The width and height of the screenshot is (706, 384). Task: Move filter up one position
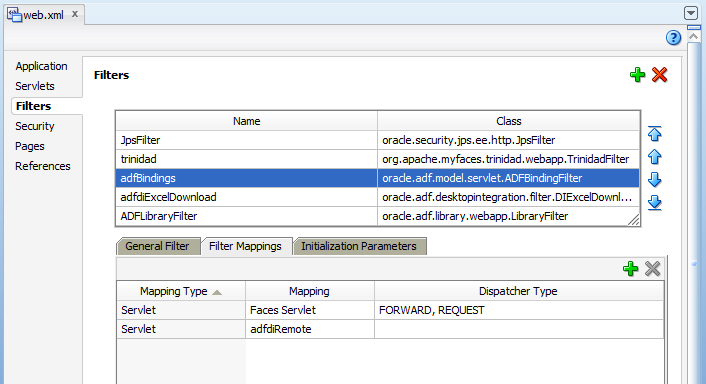click(654, 157)
